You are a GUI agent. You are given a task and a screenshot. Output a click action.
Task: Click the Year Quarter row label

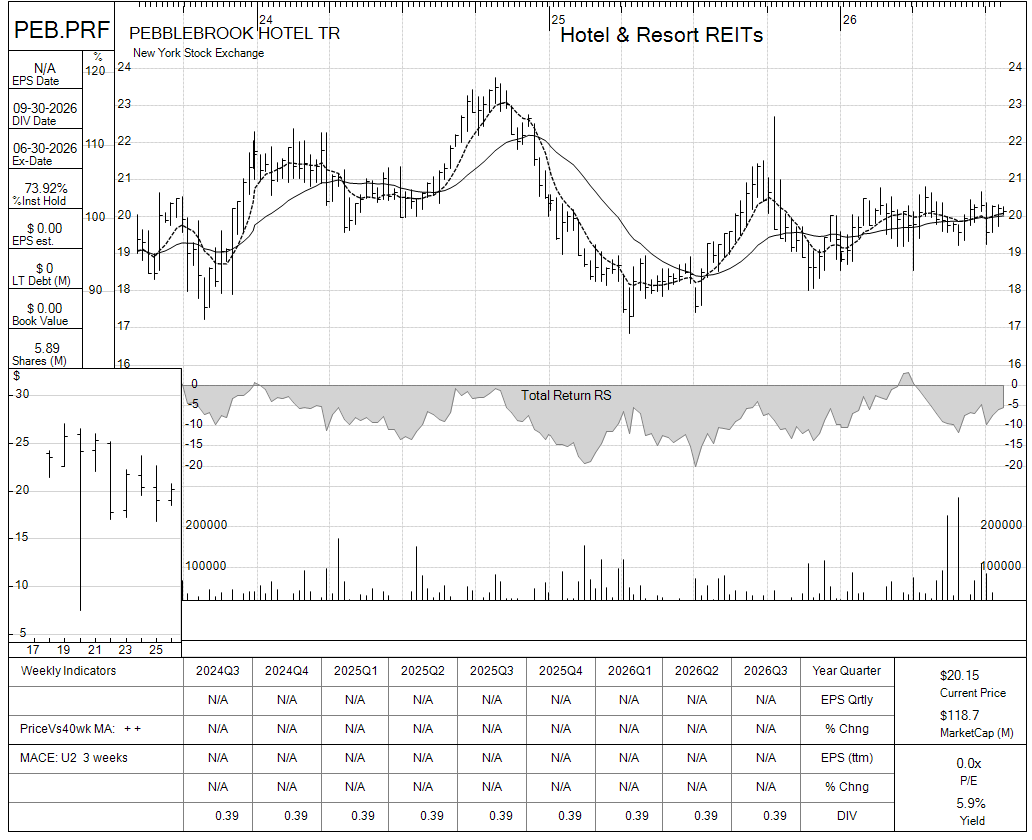coord(846,671)
